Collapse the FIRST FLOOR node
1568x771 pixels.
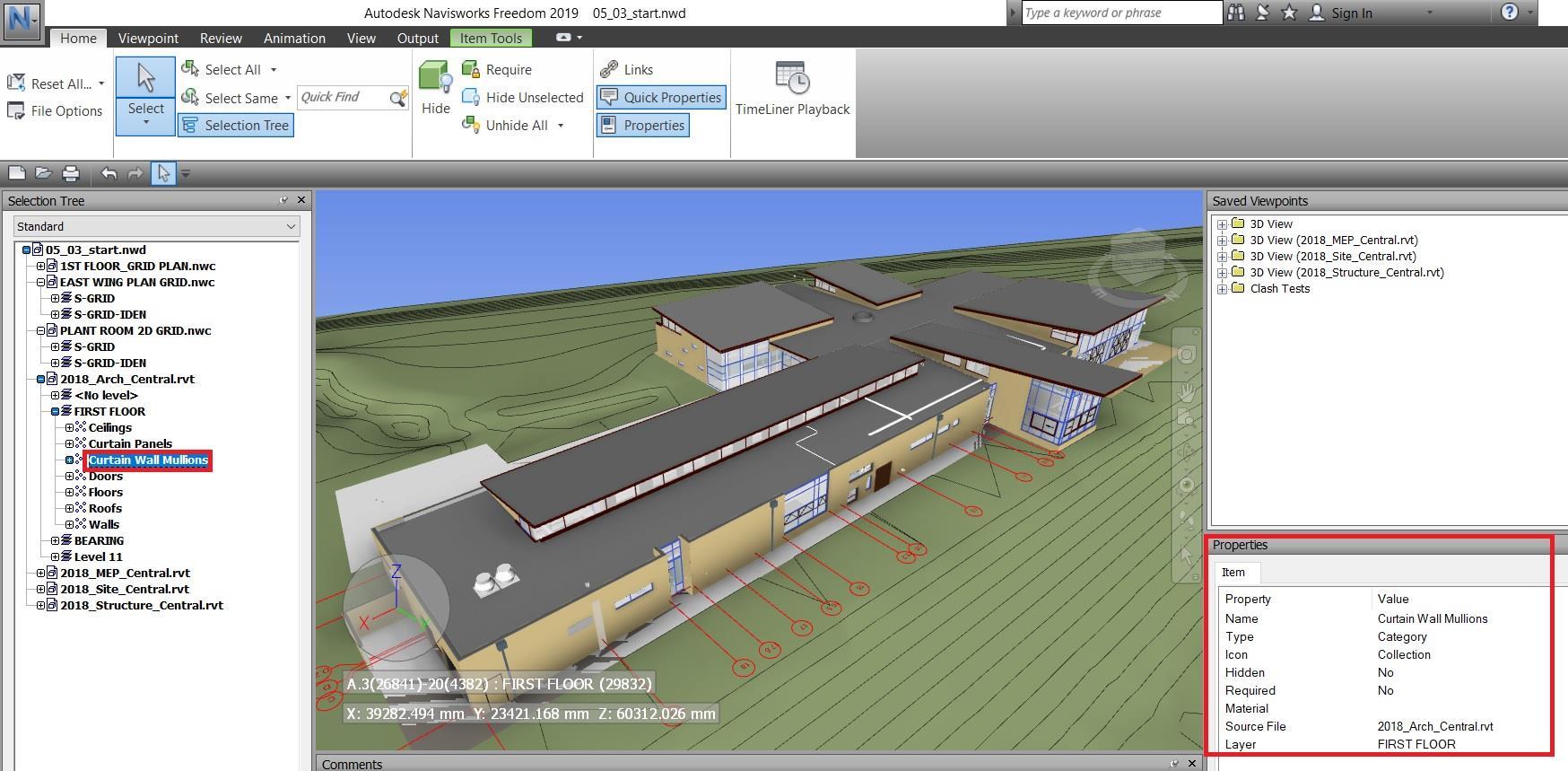tap(55, 411)
